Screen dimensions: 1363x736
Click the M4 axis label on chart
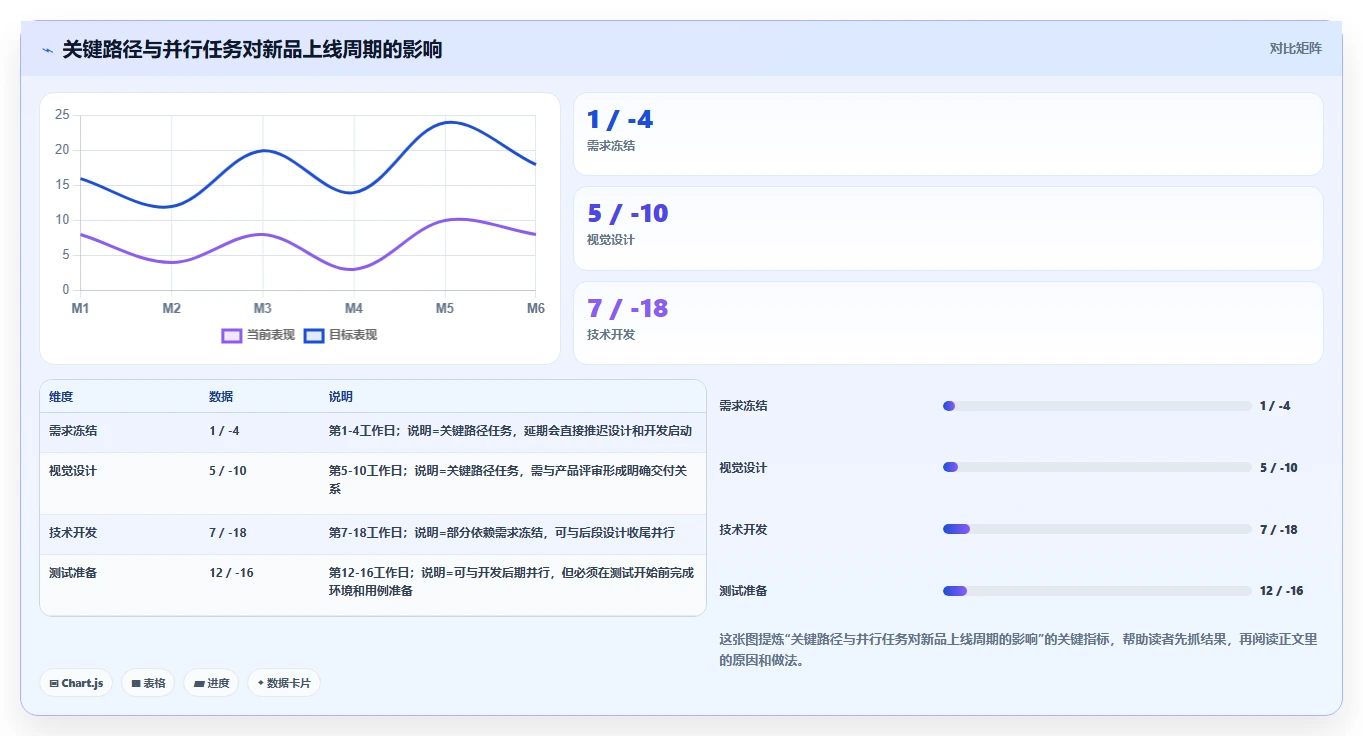click(354, 309)
